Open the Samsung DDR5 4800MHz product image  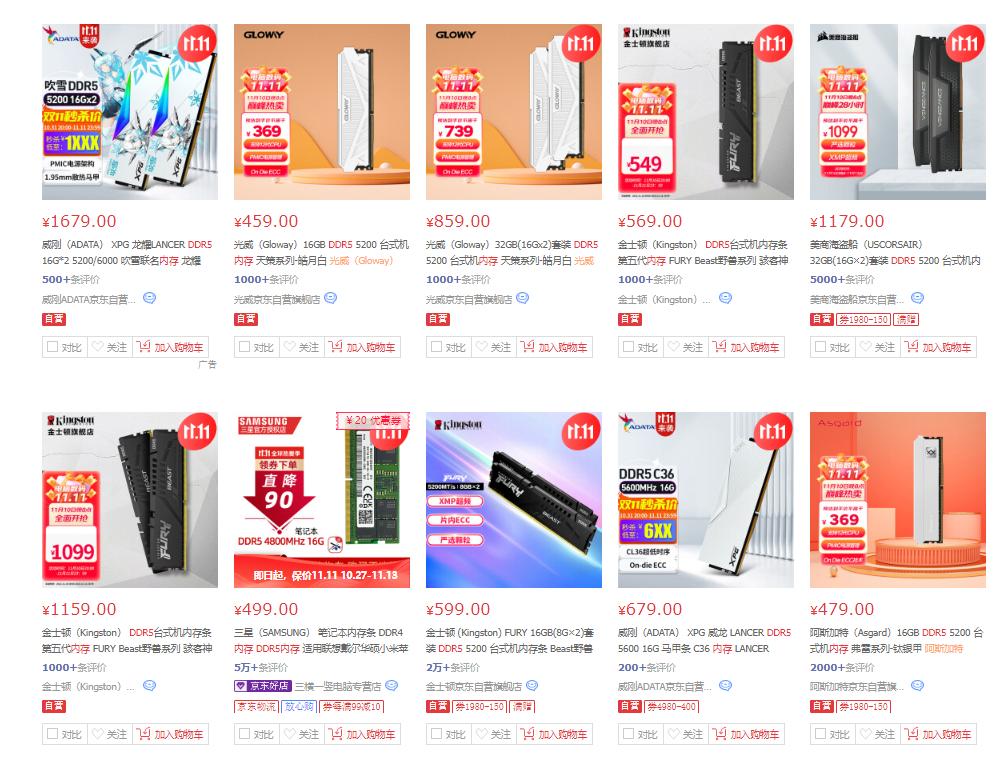(x=322, y=500)
